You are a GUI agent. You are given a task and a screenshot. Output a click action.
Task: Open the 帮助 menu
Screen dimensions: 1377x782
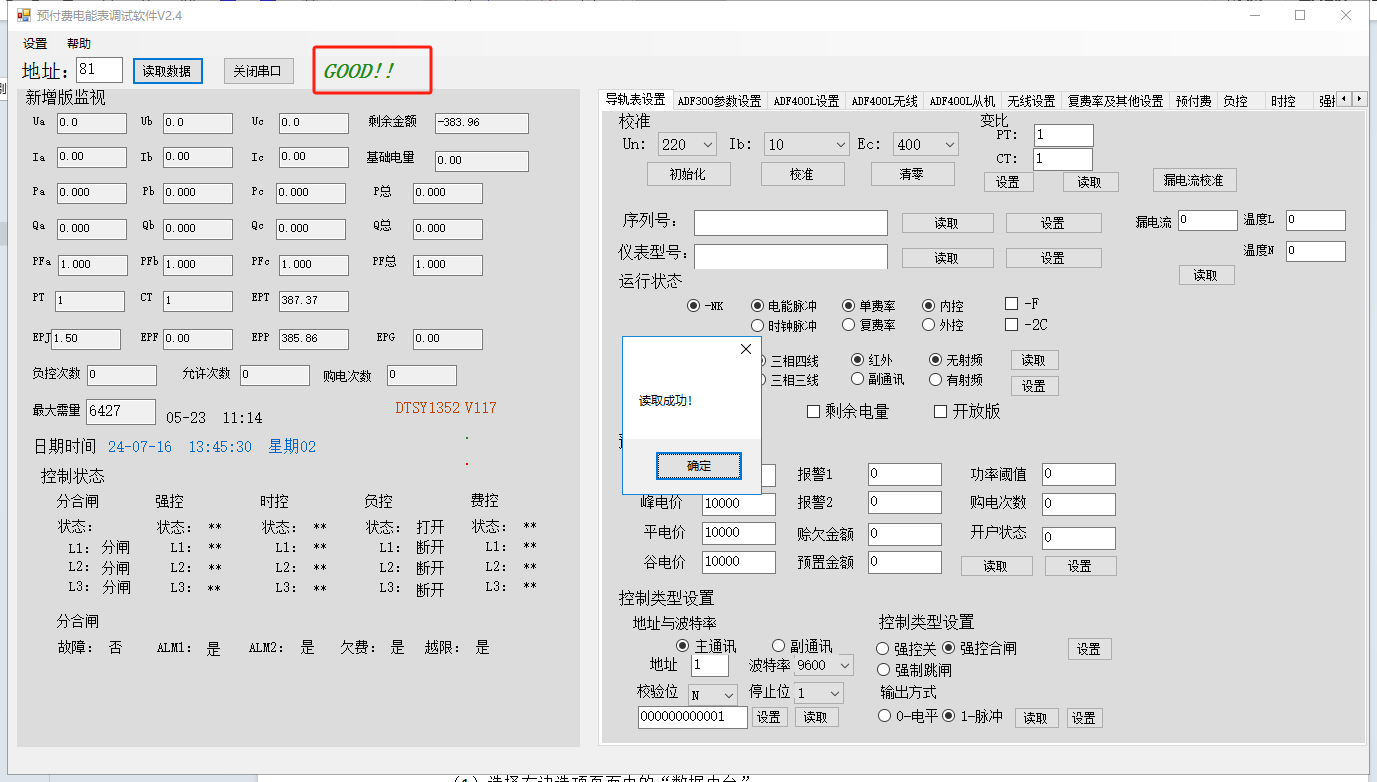(79, 44)
